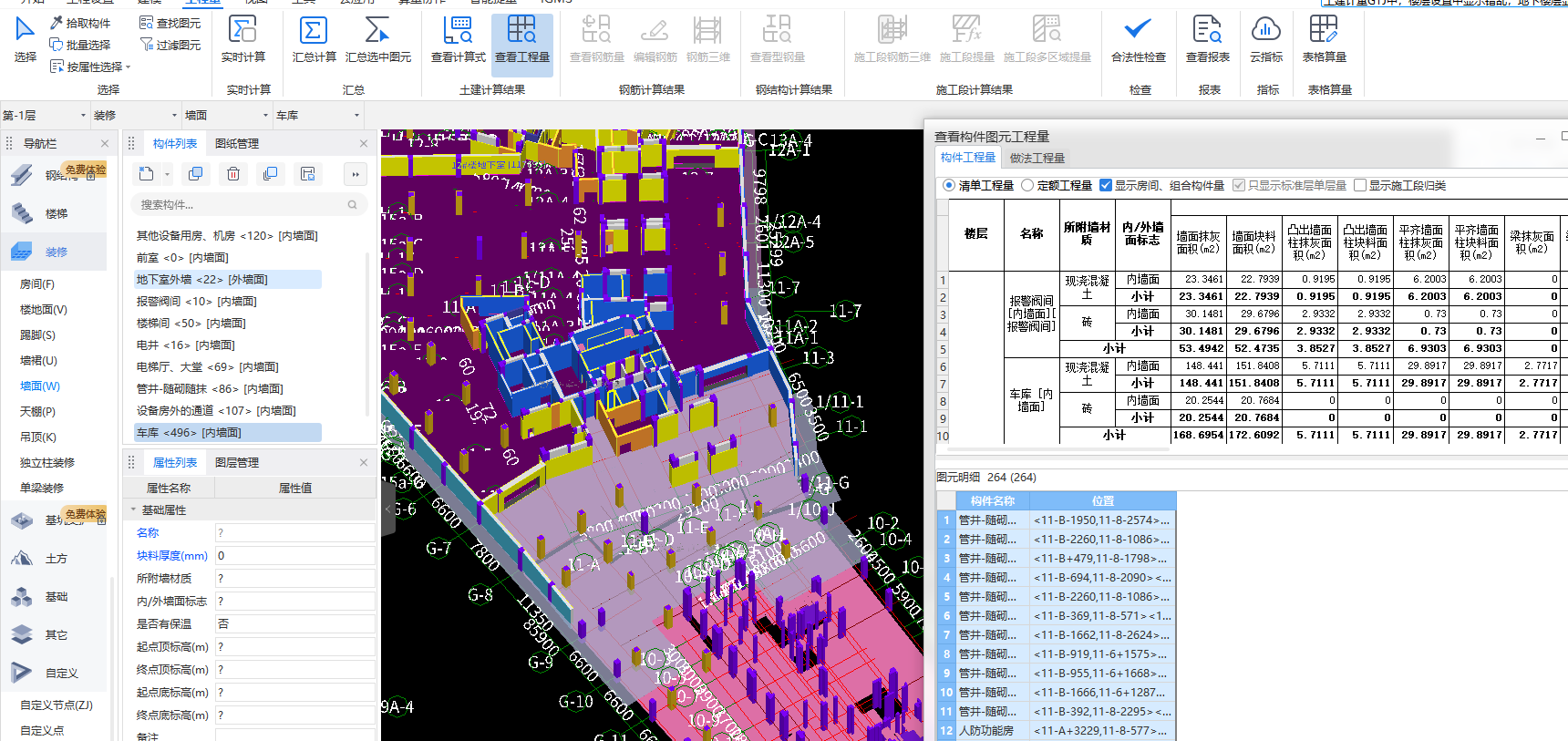Run 汇总计算

[314, 38]
